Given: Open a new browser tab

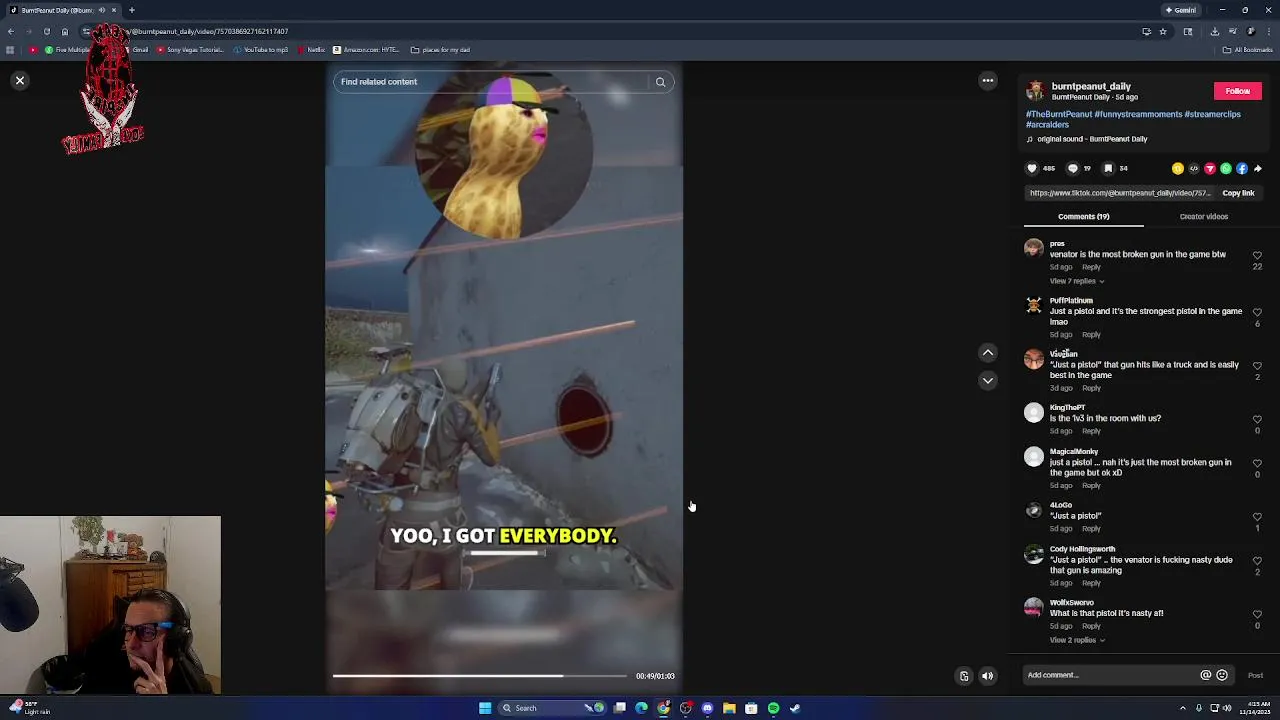Looking at the screenshot, I should 131,10.
